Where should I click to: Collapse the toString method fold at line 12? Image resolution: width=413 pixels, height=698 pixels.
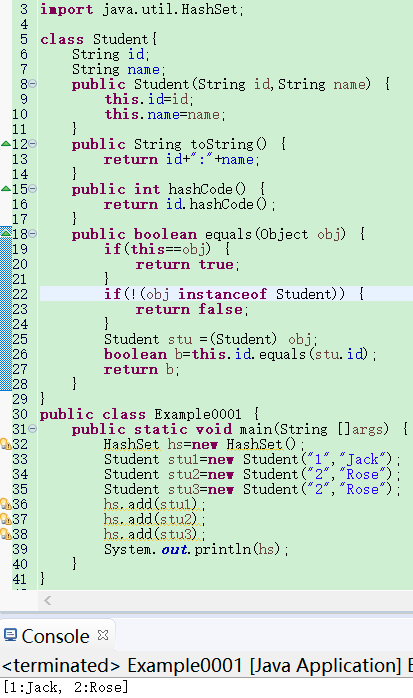33,143
